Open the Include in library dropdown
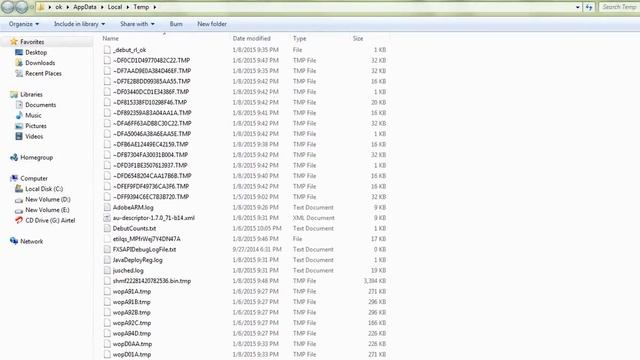640x360 pixels. point(79,24)
